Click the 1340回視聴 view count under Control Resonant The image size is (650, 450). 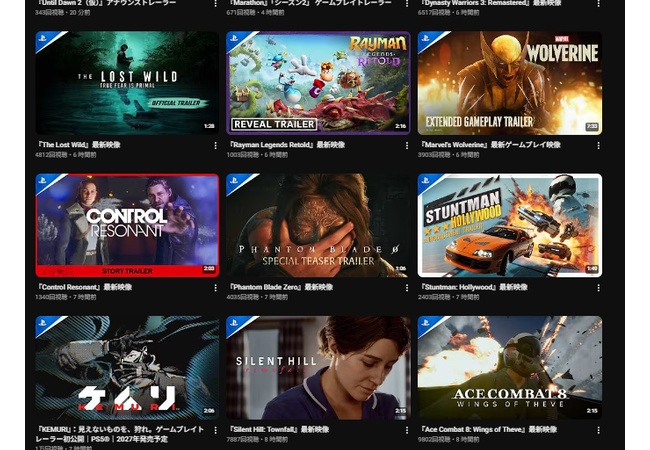click(51, 297)
